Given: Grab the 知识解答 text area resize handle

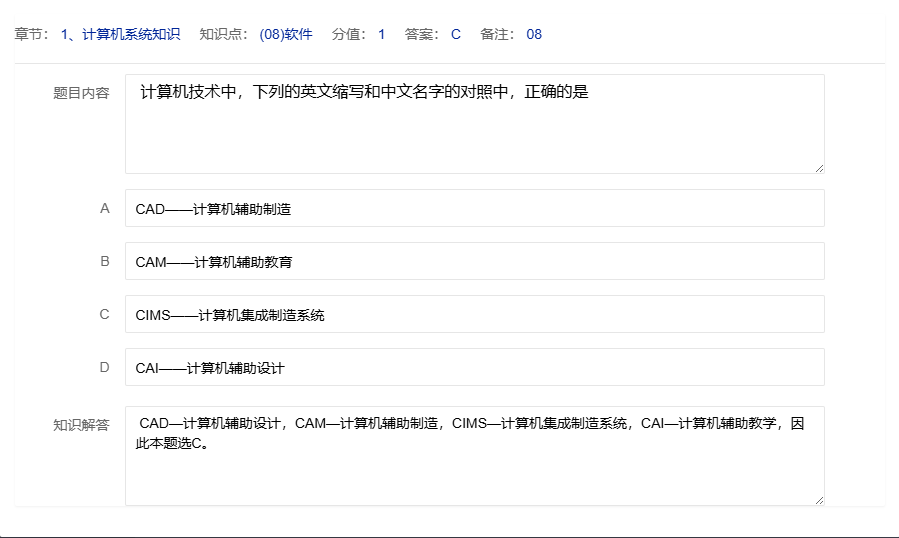Looking at the screenshot, I should (819, 500).
